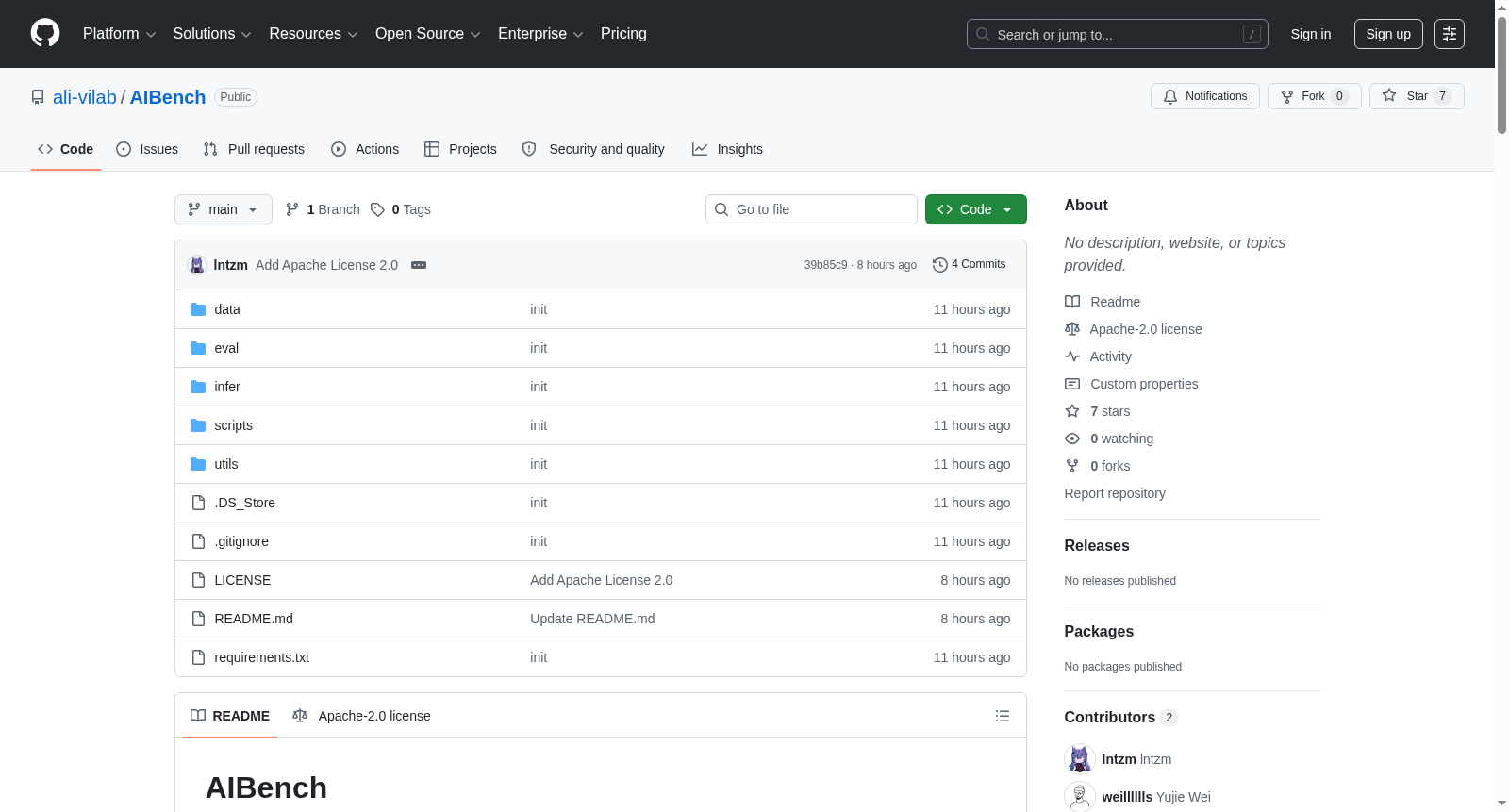Expand the commit message ellipsis
This screenshot has width=1509, height=812.
(419, 265)
